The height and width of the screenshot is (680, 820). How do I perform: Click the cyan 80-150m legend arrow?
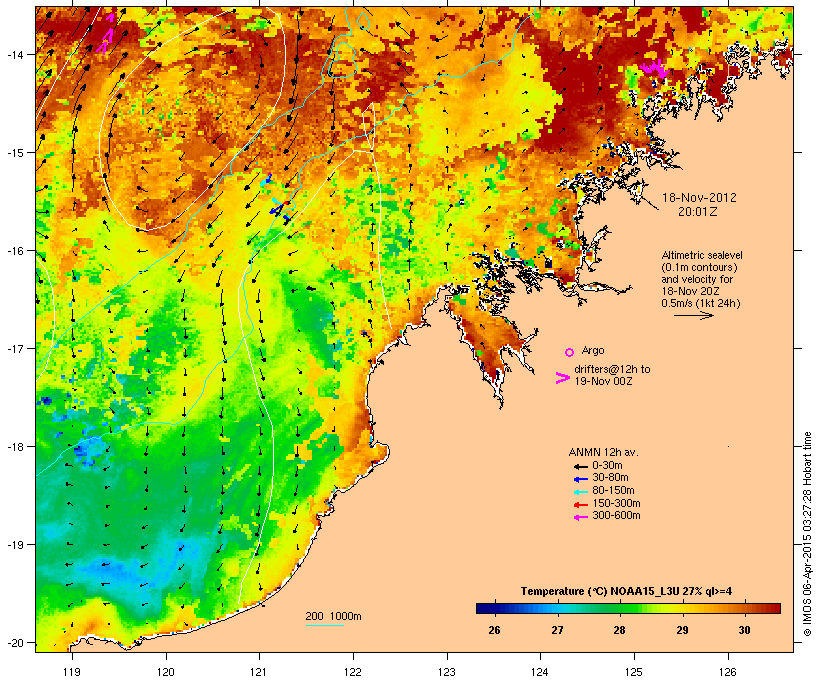pos(580,492)
